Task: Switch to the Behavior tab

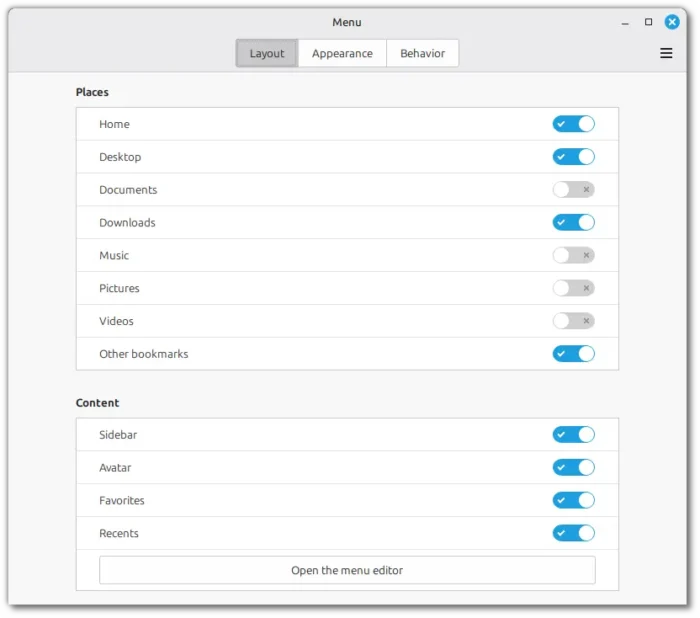Action: [422, 54]
